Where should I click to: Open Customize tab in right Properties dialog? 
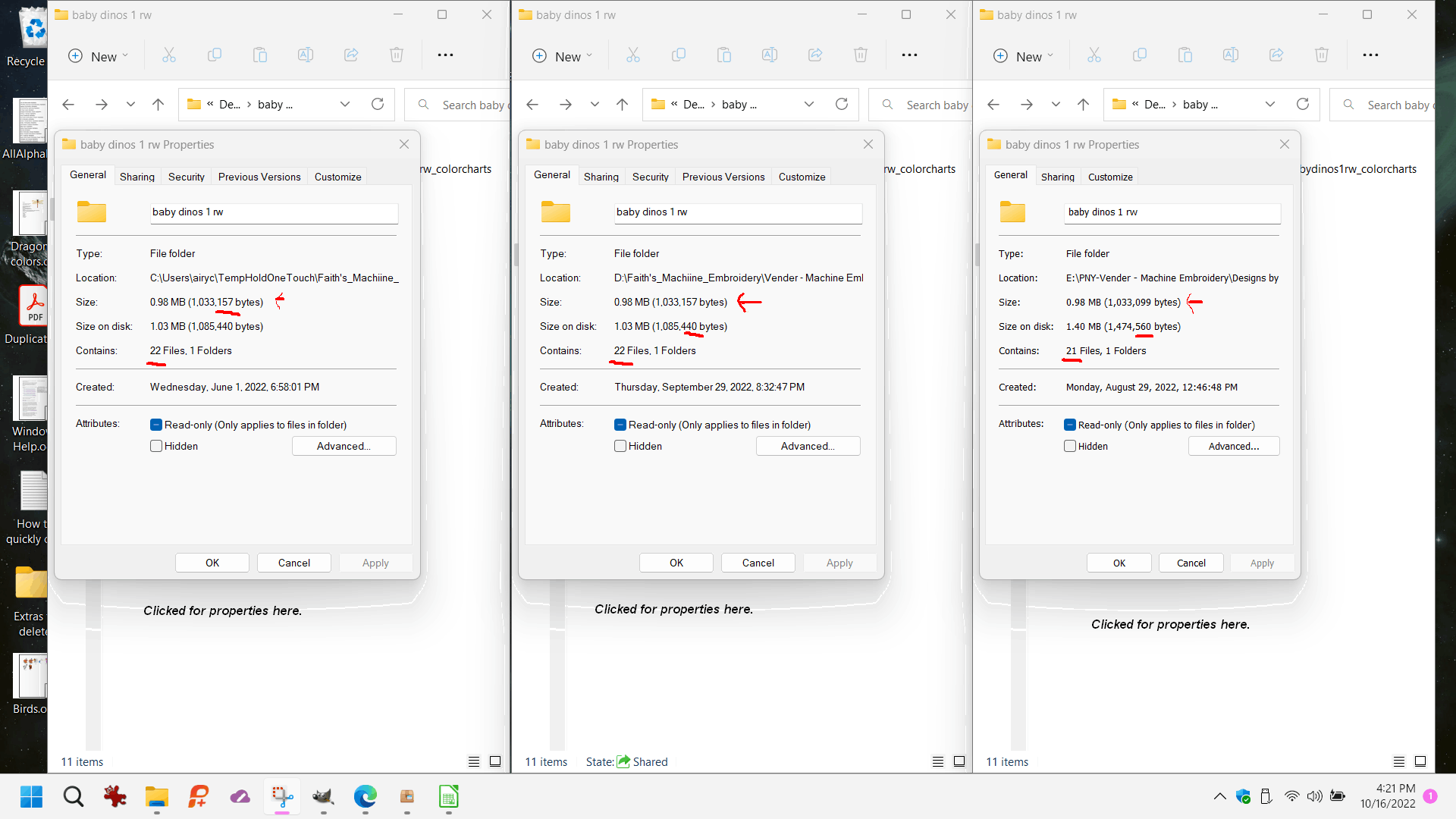[1110, 177]
